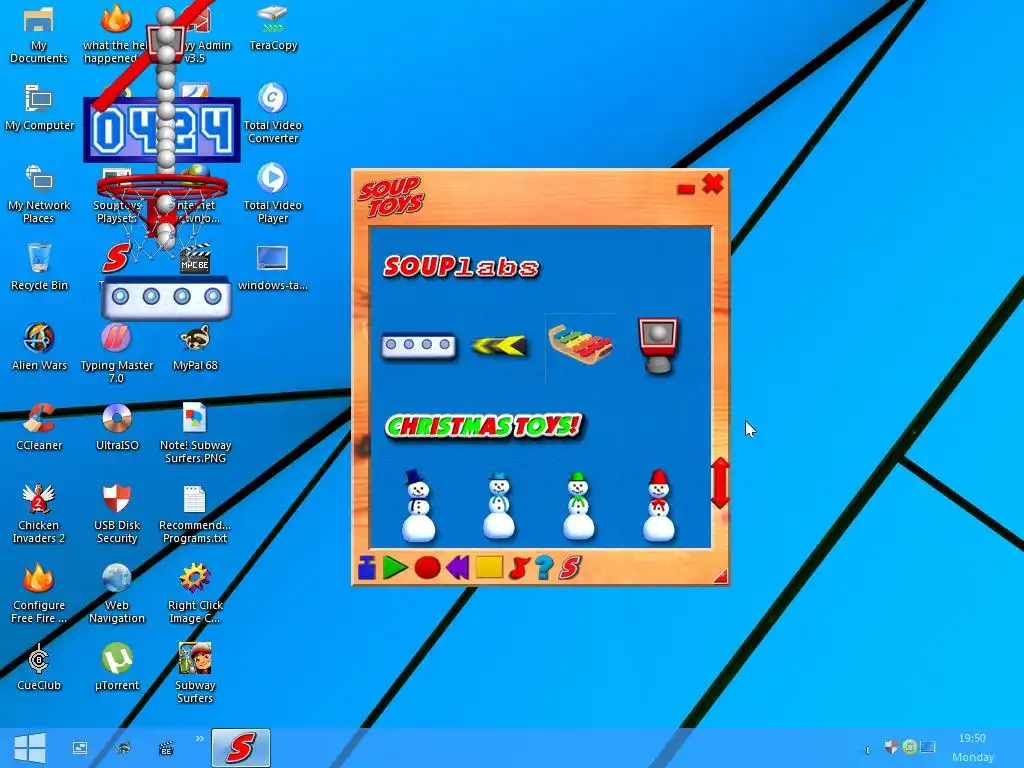Open the Windows Start button
1024x768 pixels.
(x=29, y=748)
